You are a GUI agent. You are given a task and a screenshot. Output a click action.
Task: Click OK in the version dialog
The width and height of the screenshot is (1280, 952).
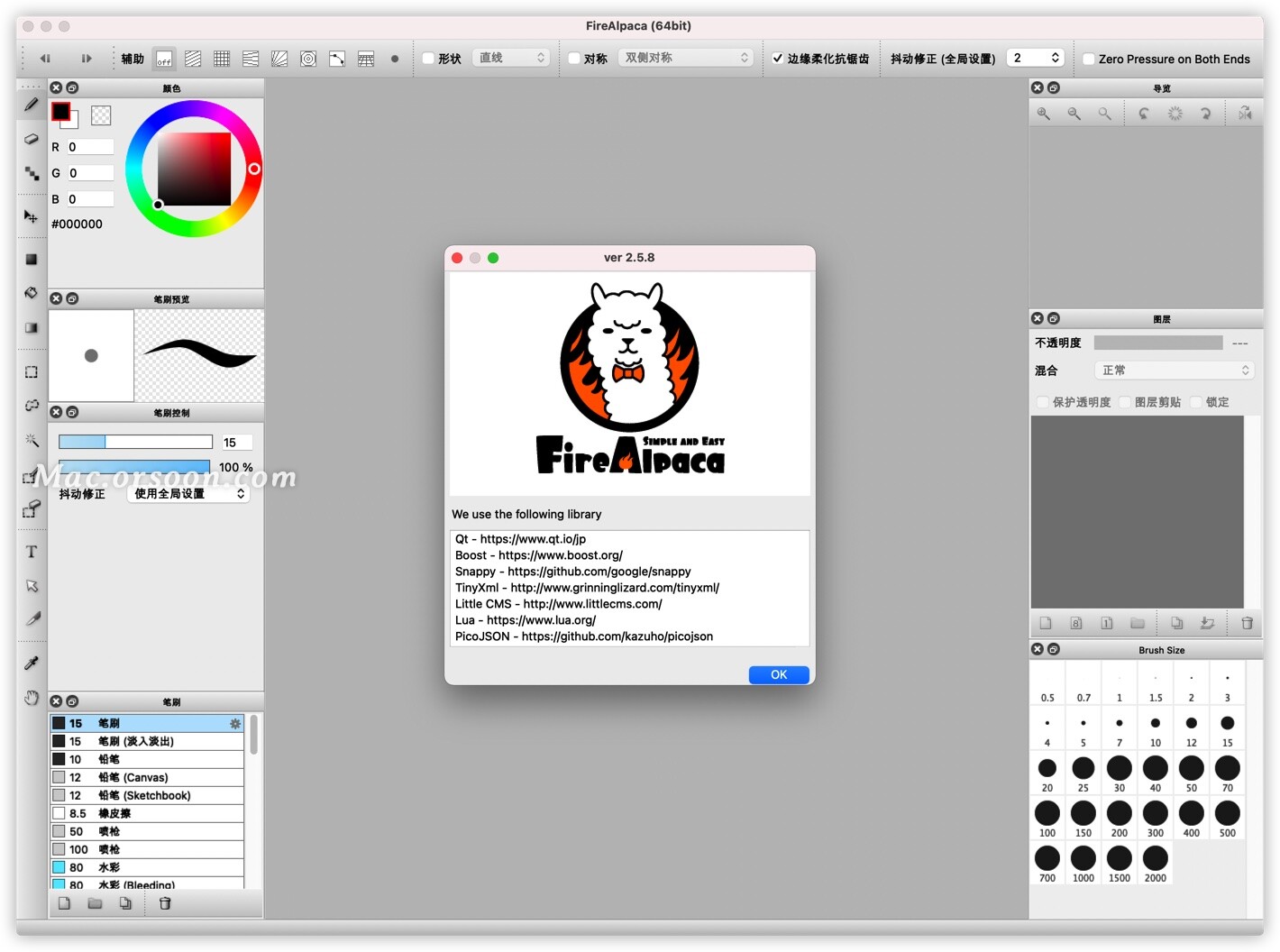pos(779,674)
